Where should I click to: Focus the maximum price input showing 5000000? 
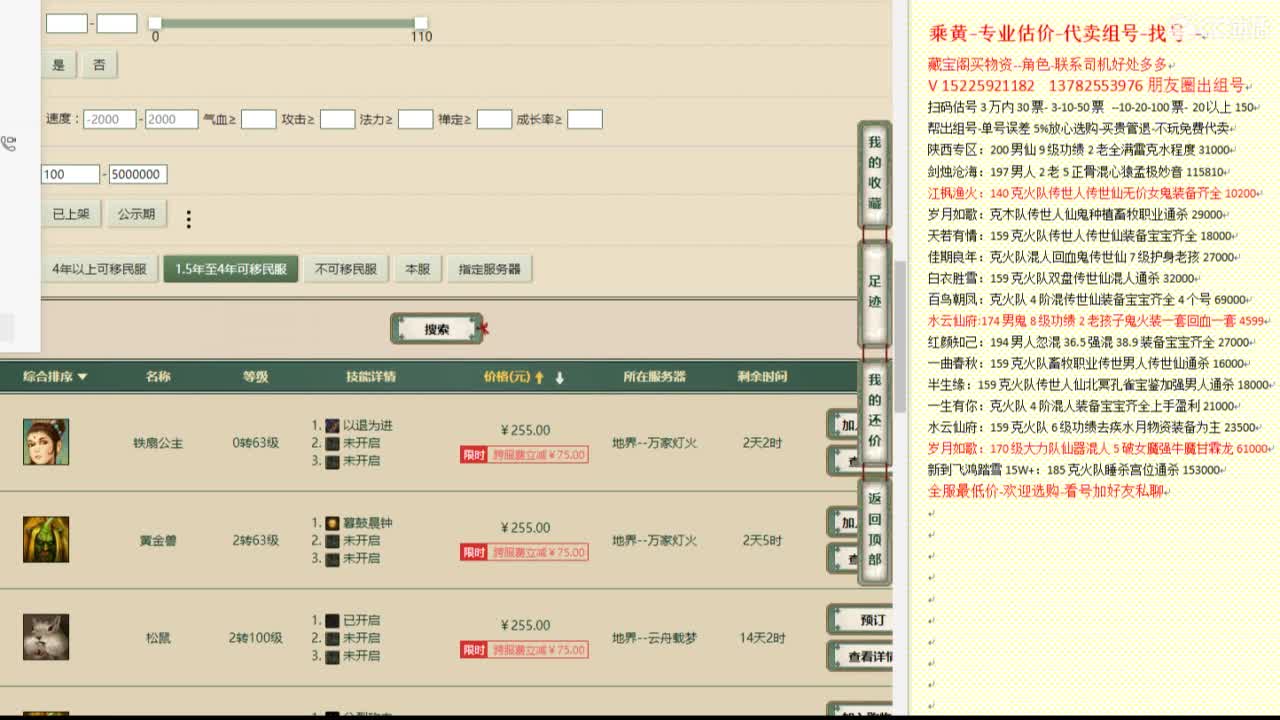pos(138,174)
